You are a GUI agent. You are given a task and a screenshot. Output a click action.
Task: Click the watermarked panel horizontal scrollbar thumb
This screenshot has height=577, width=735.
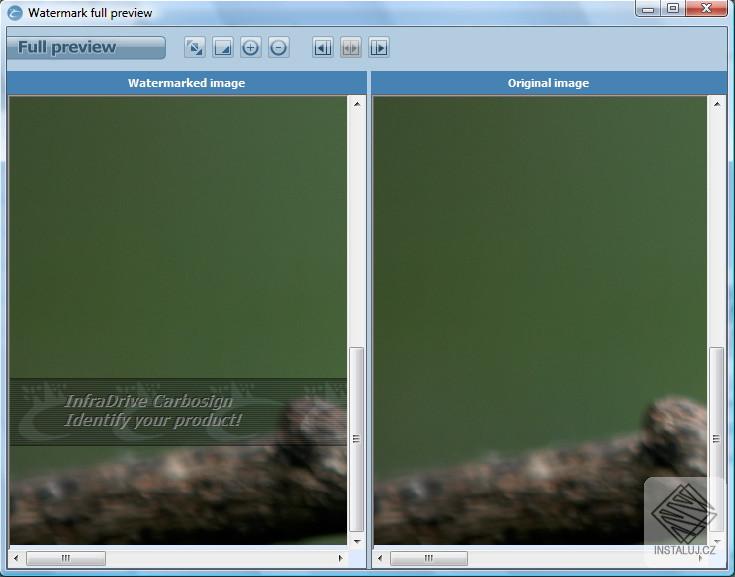pos(66,558)
